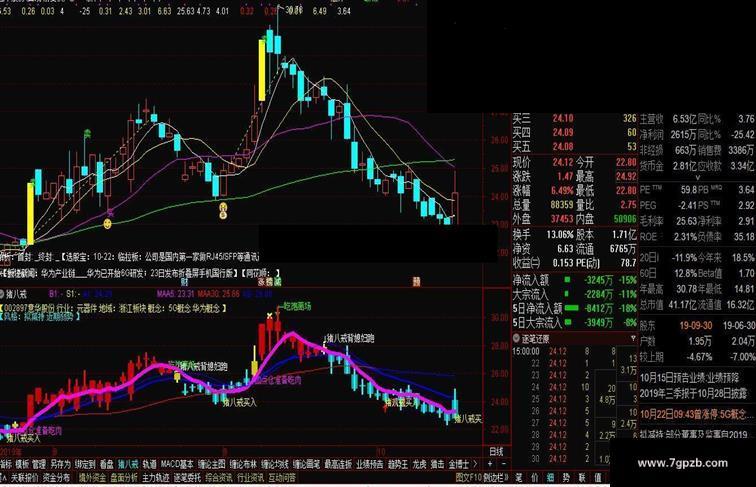Zoom in chart with plus button
Image resolution: width=756 pixels, height=487 pixels.
tap(490, 464)
